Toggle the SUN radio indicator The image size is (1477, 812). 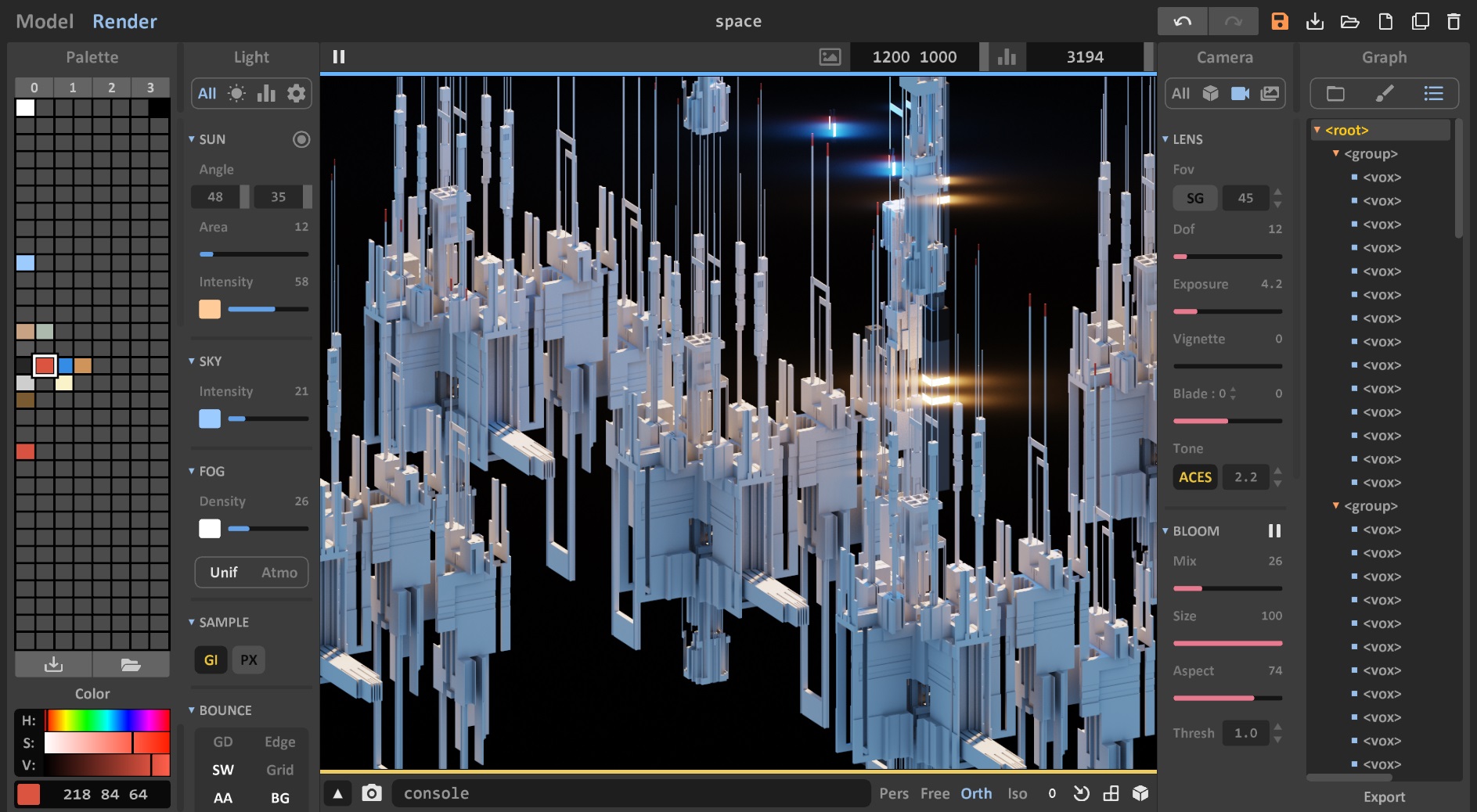point(301,139)
